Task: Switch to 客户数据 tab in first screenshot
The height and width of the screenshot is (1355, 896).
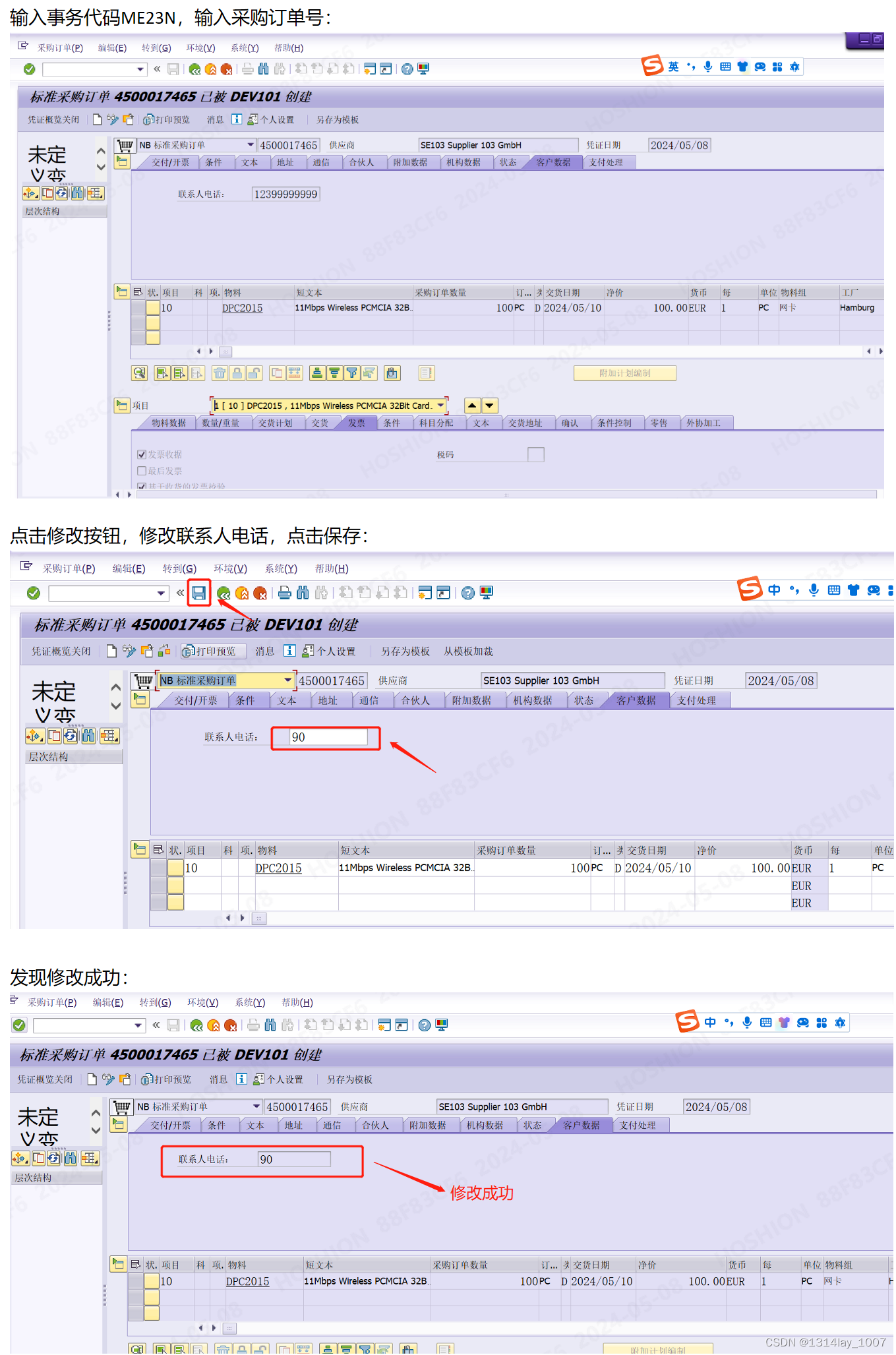Action: (x=553, y=162)
